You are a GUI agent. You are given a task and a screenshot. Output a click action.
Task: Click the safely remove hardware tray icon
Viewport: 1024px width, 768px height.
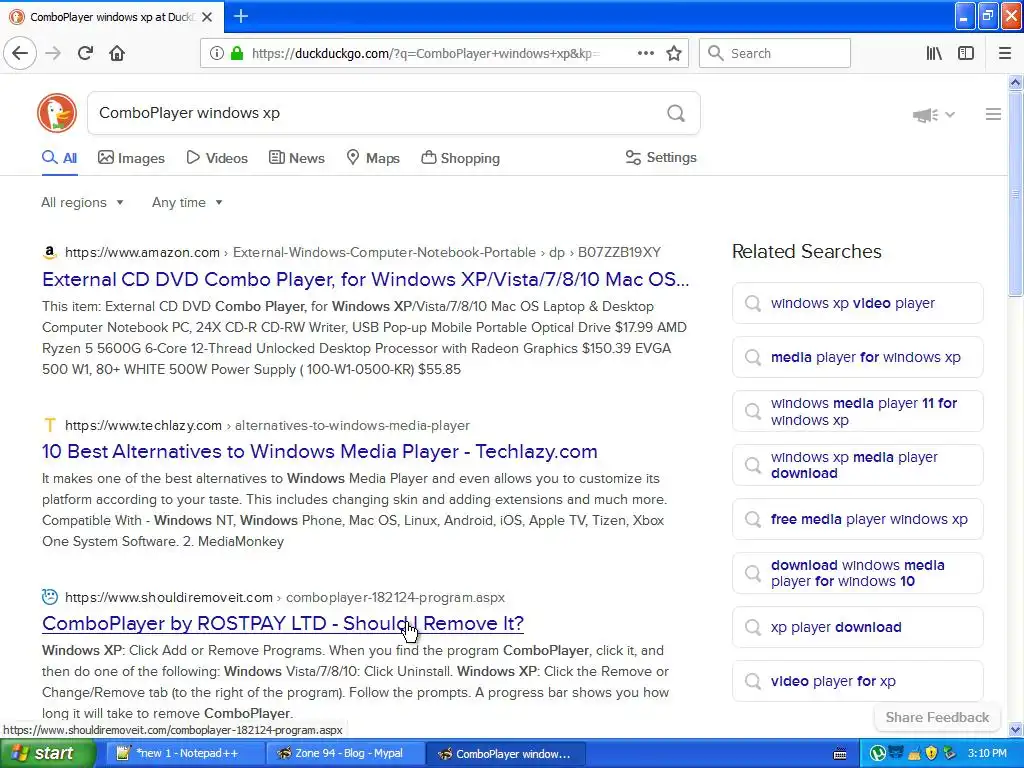(x=949, y=753)
